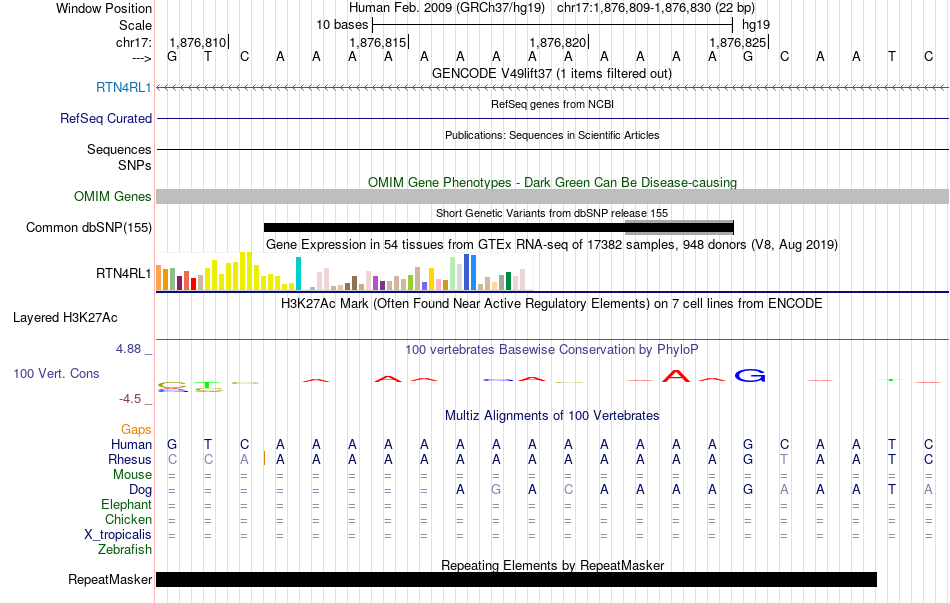Screen dimensions: 950x603
Task: Click the SNPs track label
Action: pos(135,165)
